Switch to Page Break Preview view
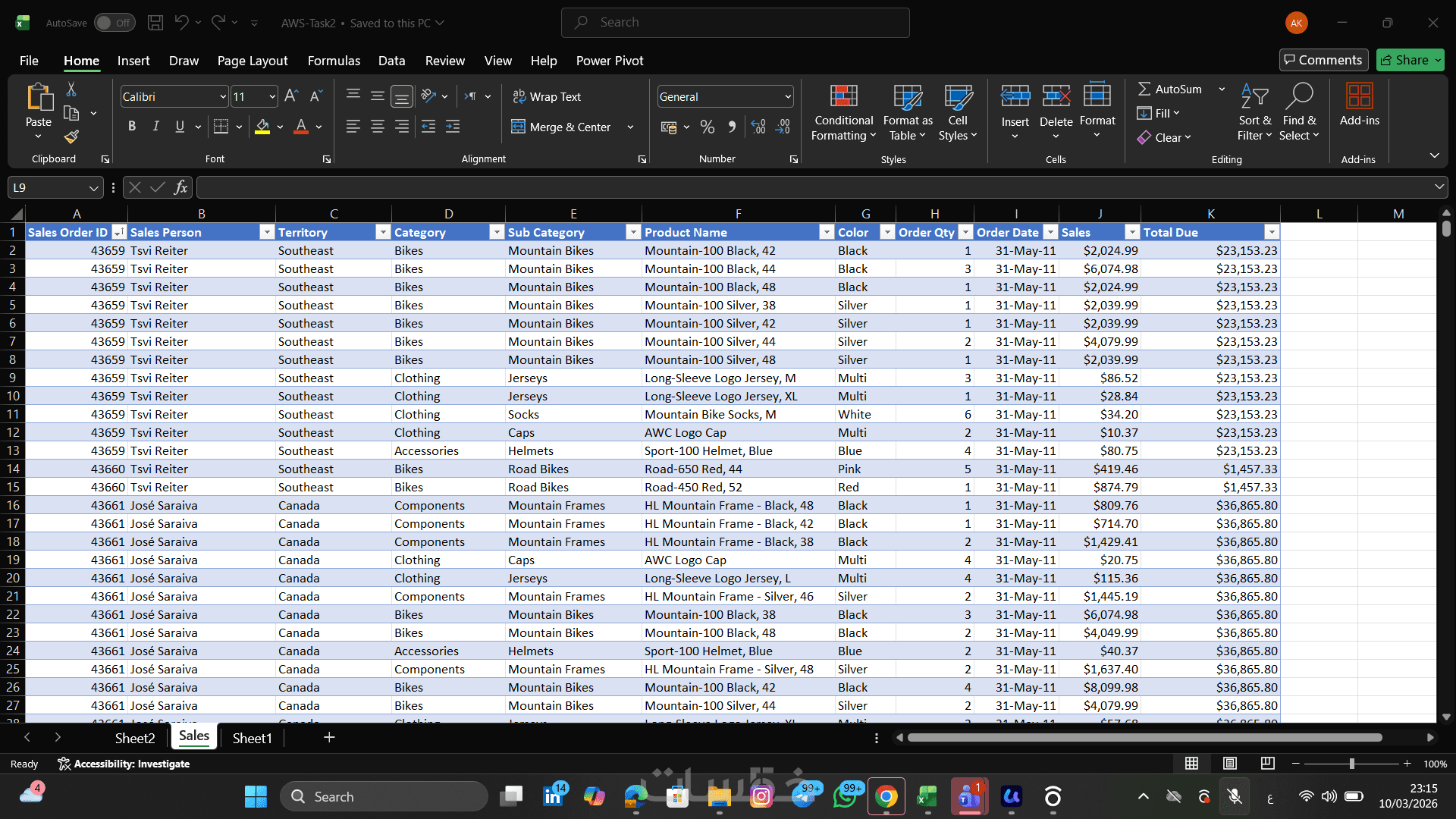 [1267, 763]
